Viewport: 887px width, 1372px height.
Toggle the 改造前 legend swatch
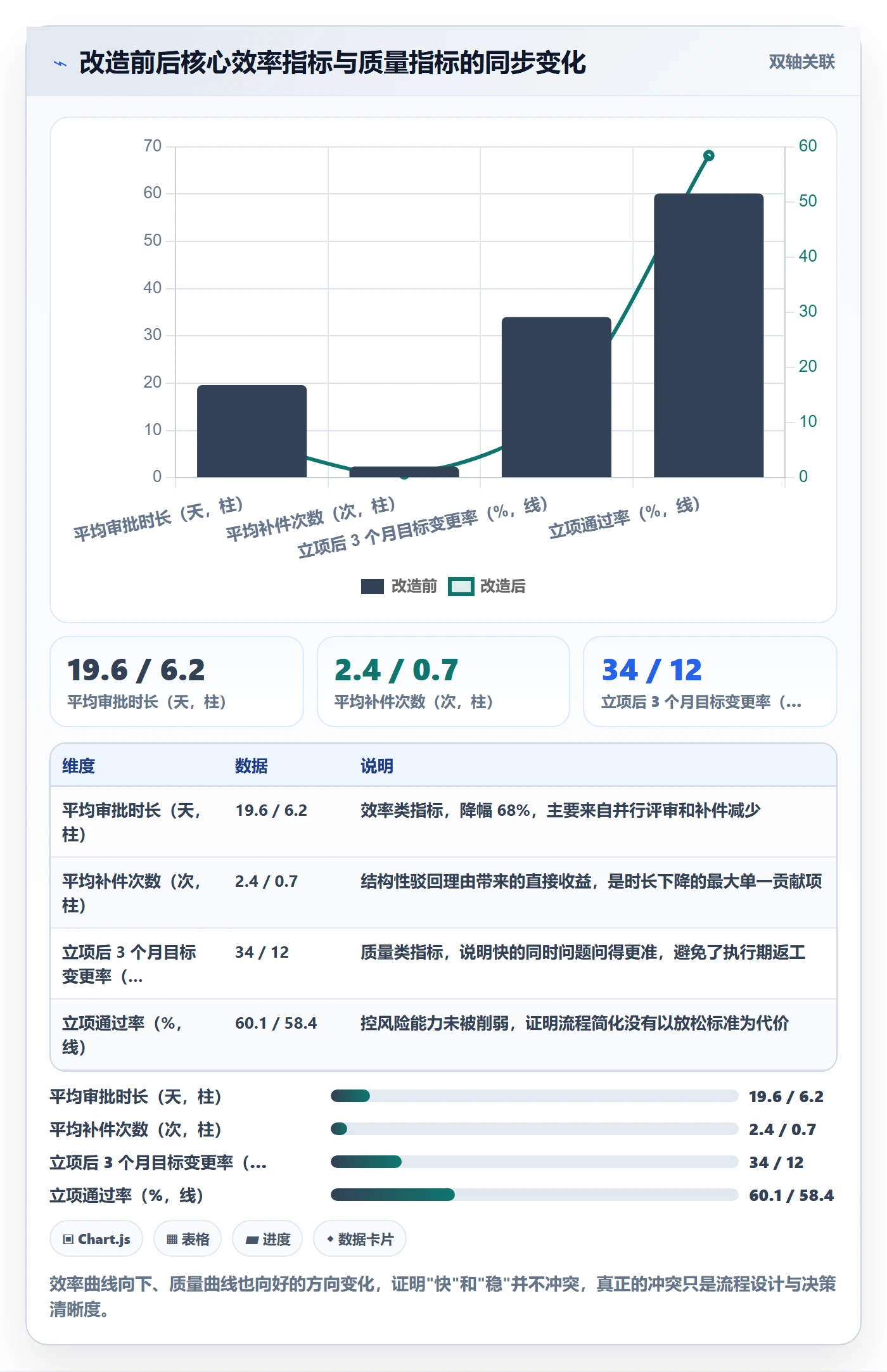point(373,587)
